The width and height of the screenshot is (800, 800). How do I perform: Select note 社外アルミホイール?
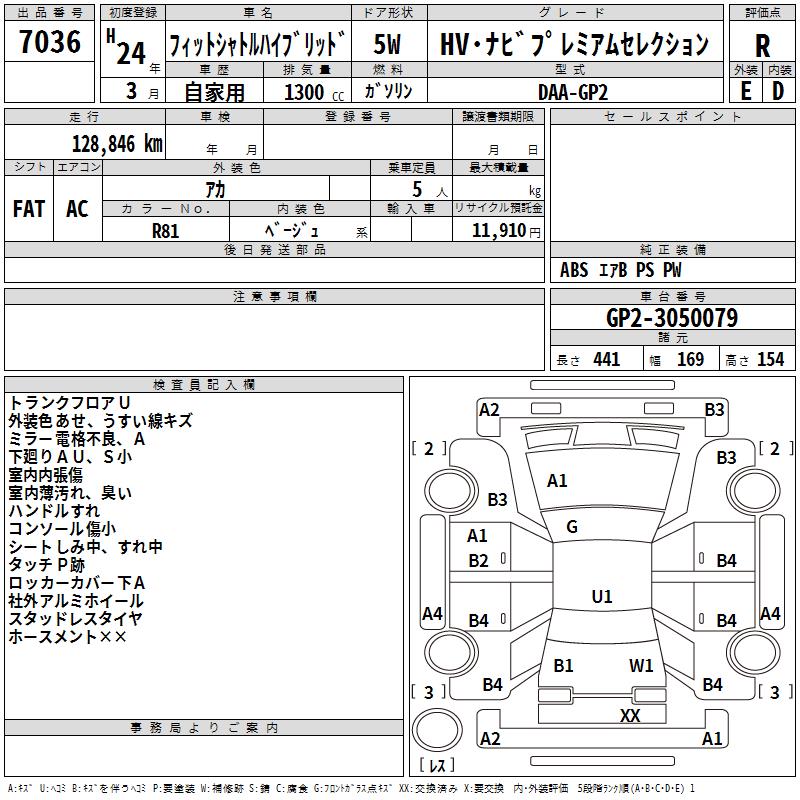76,601
